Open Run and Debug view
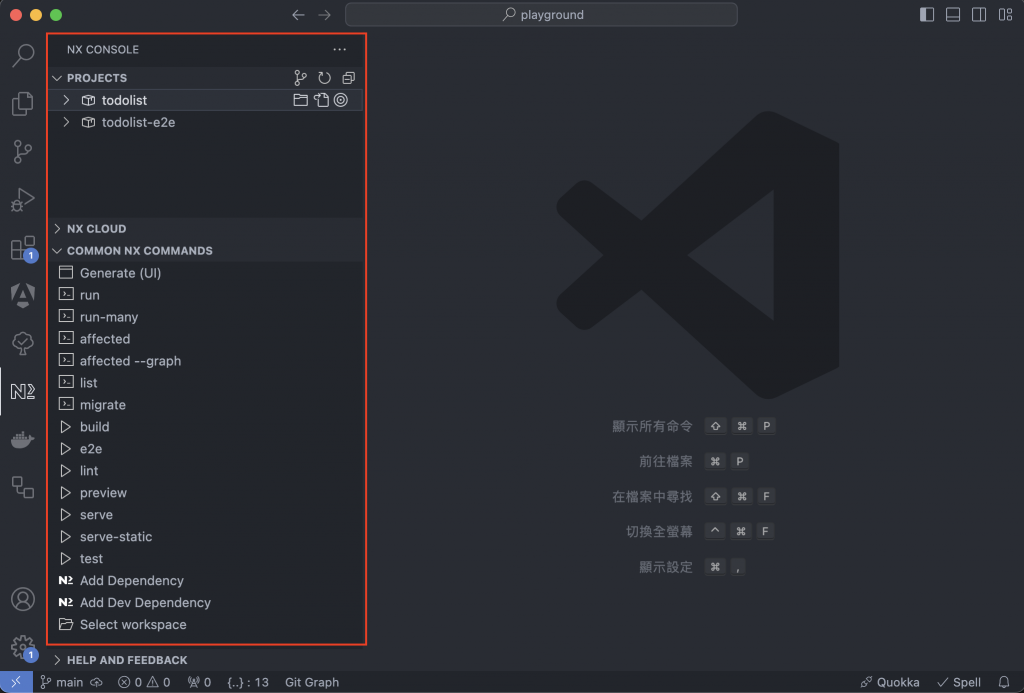The width and height of the screenshot is (1024, 693). [23, 199]
